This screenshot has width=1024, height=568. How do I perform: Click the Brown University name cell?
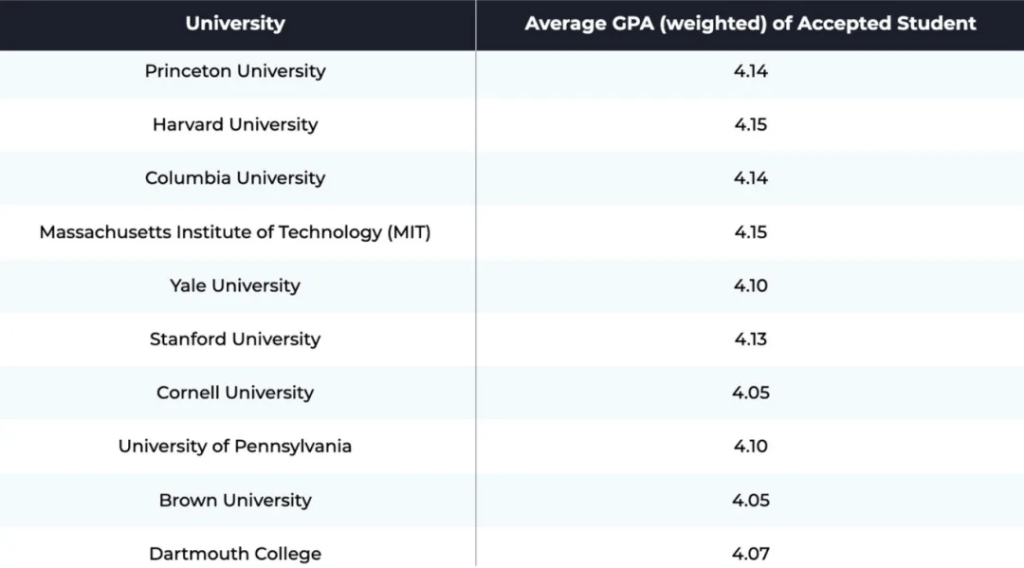tap(235, 500)
